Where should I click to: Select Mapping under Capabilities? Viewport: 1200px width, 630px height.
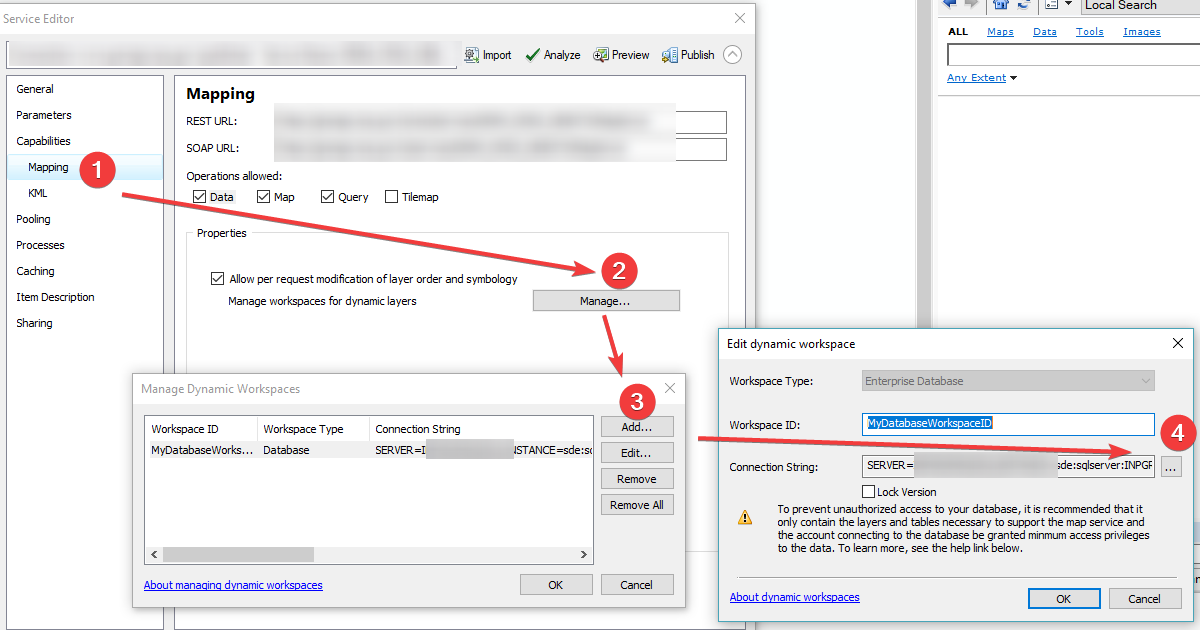point(48,167)
